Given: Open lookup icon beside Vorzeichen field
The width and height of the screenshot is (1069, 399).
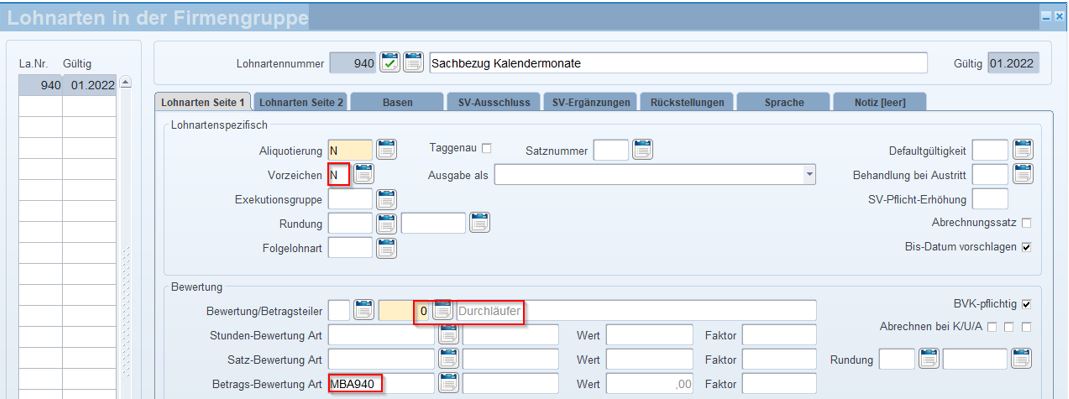Looking at the screenshot, I should [x=364, y=175].
